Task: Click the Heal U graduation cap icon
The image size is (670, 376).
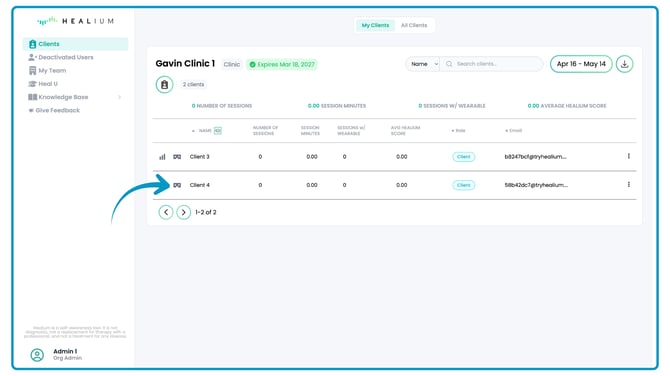Action: click(32, 84)
